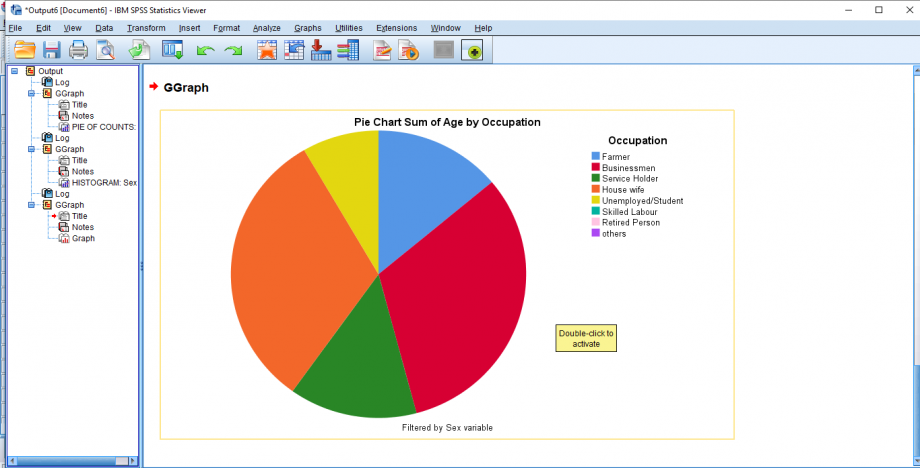Open Print Preview from the toolbar
920x468 pixels.
click(106, 50)
